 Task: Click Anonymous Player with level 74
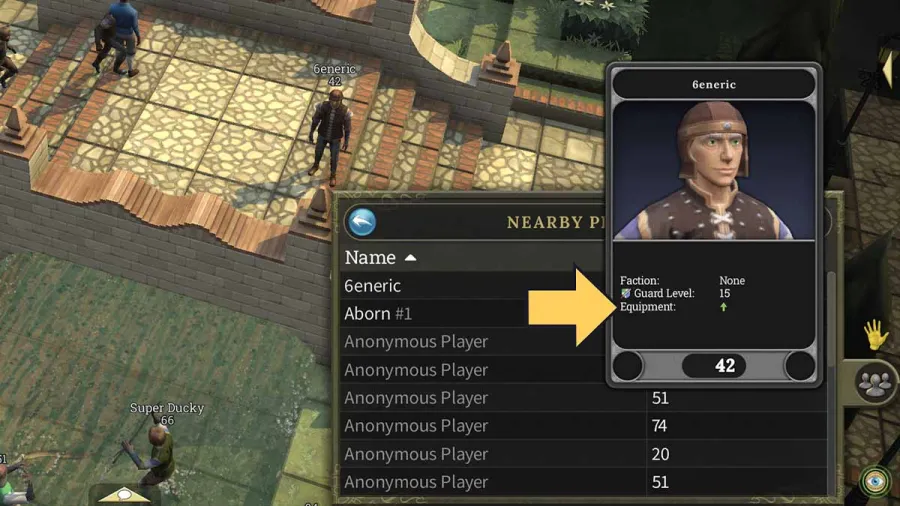[x=584, y=426]
